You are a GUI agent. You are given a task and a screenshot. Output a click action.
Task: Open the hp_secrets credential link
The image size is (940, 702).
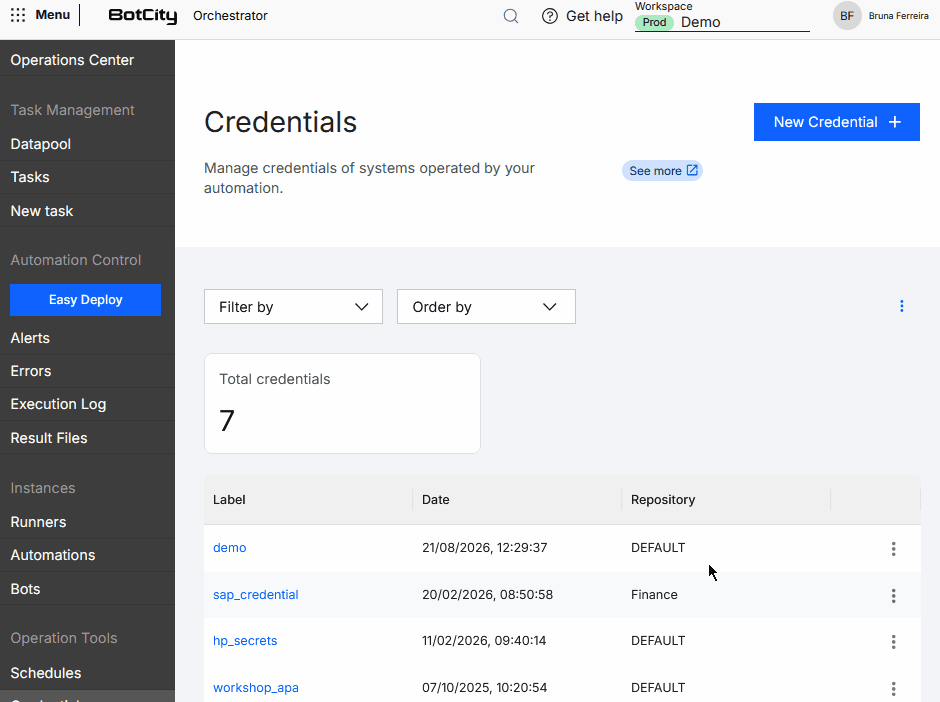point(245,641)
